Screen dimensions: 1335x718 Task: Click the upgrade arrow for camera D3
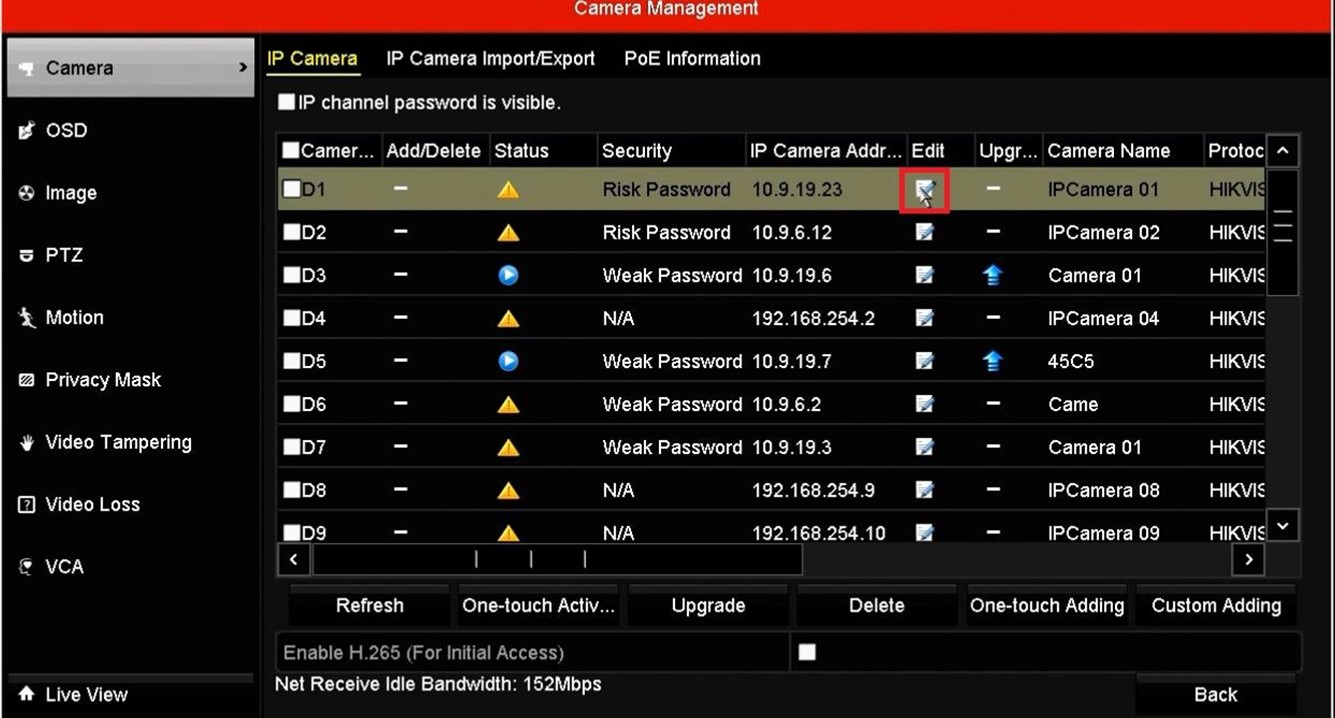tap(992, 276)
